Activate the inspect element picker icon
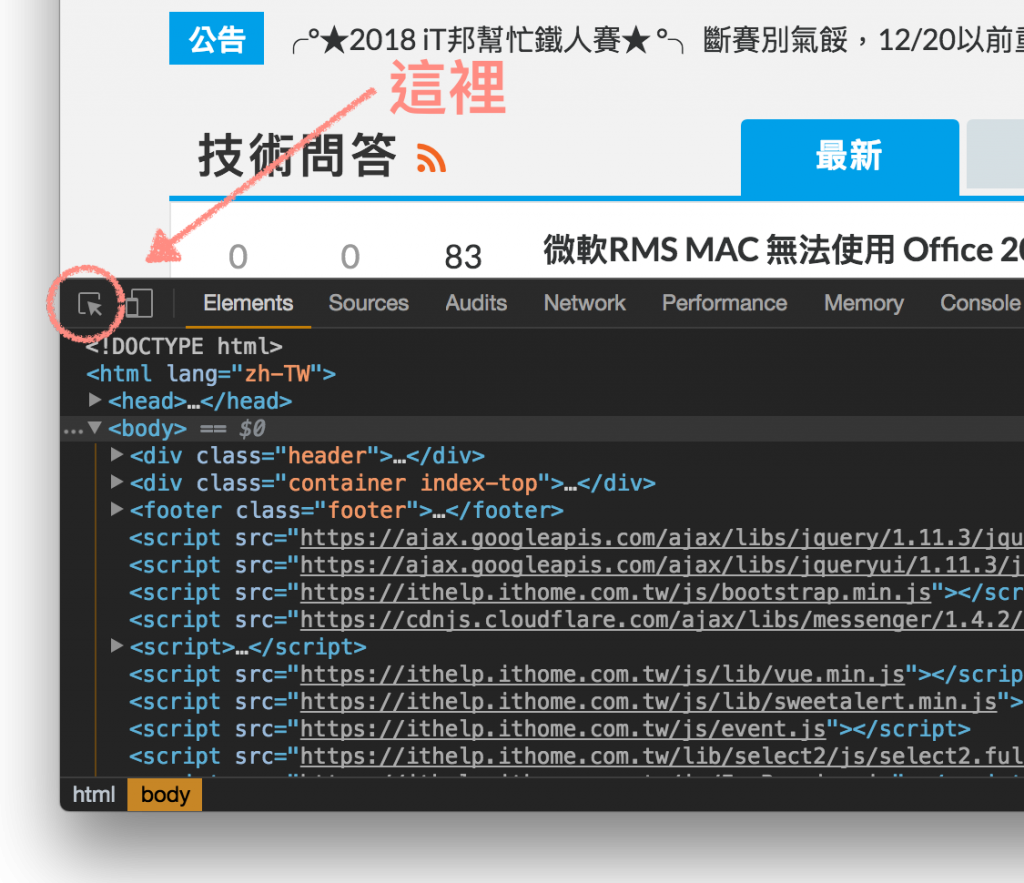1024x883 pixels. (x=90, y=304)
